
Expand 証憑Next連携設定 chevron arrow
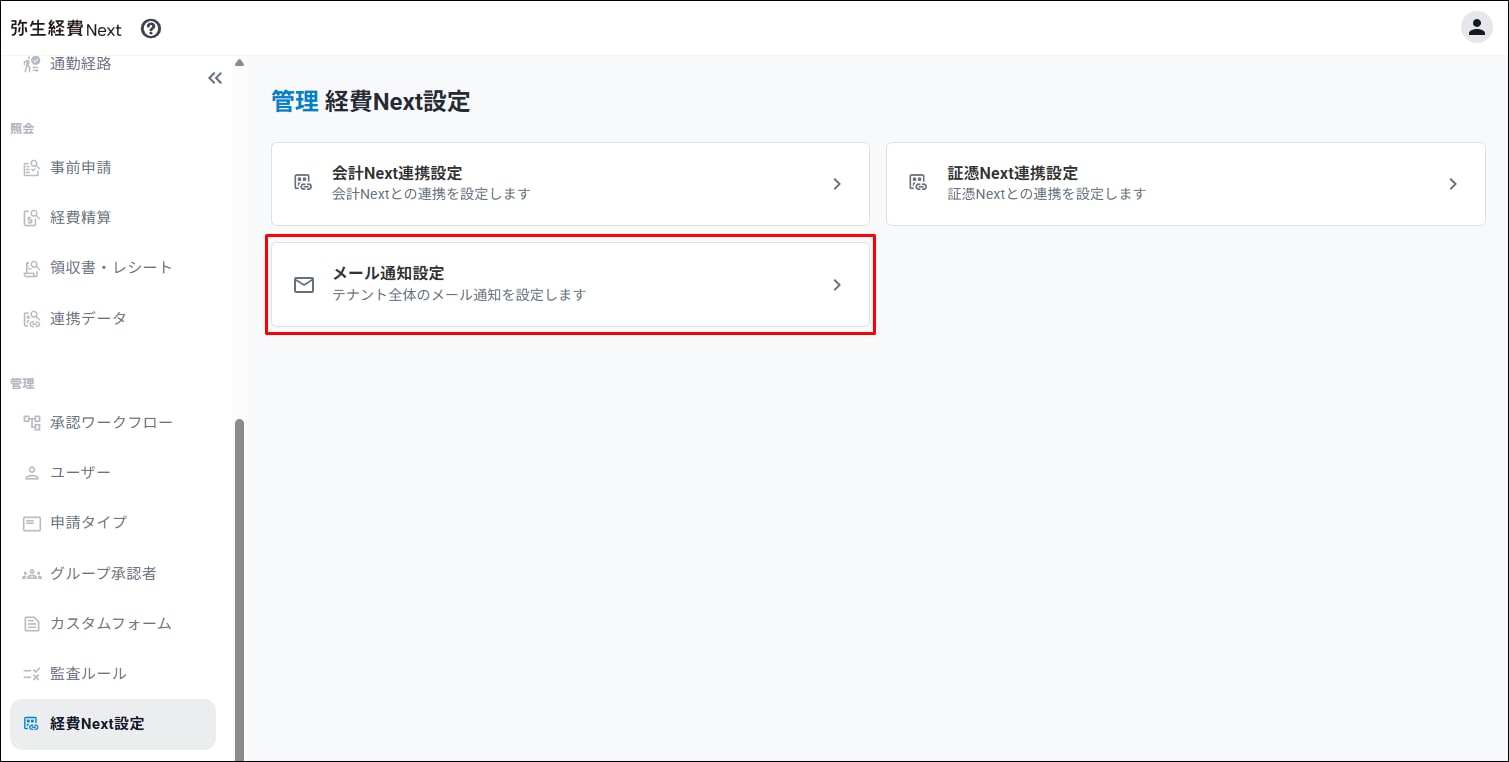click(1453, 184)
